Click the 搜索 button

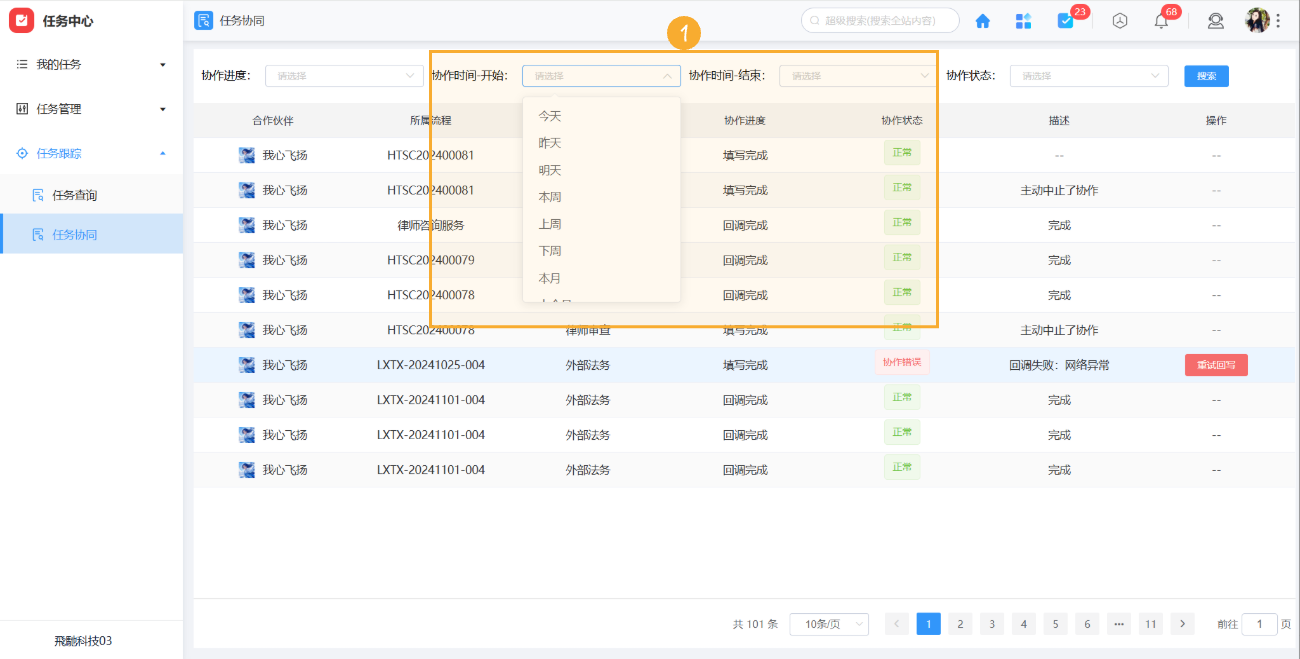[1206, 75]
